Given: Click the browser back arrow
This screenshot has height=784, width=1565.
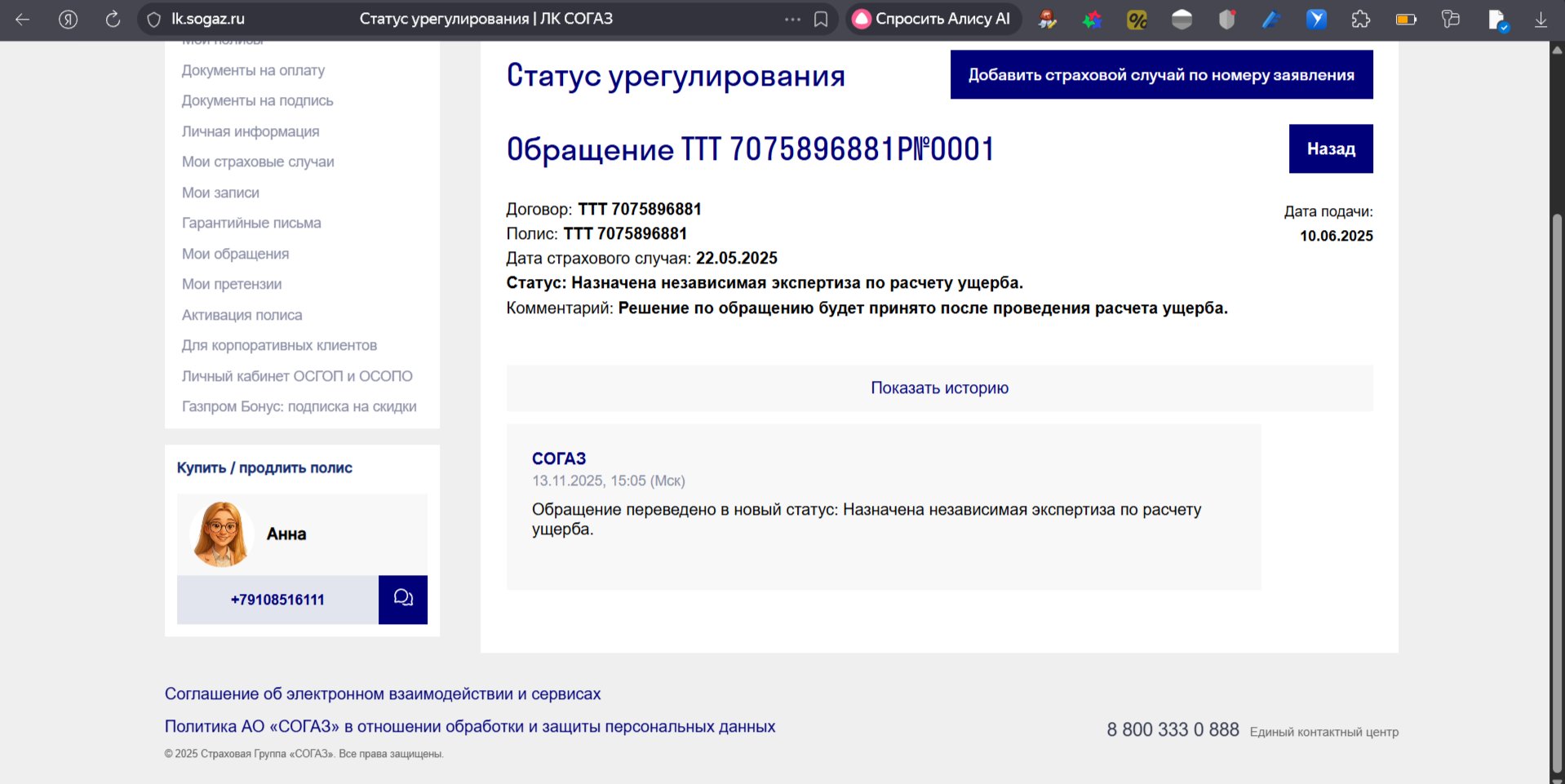Looking at the screenshot, I should (x=23, y=19).
